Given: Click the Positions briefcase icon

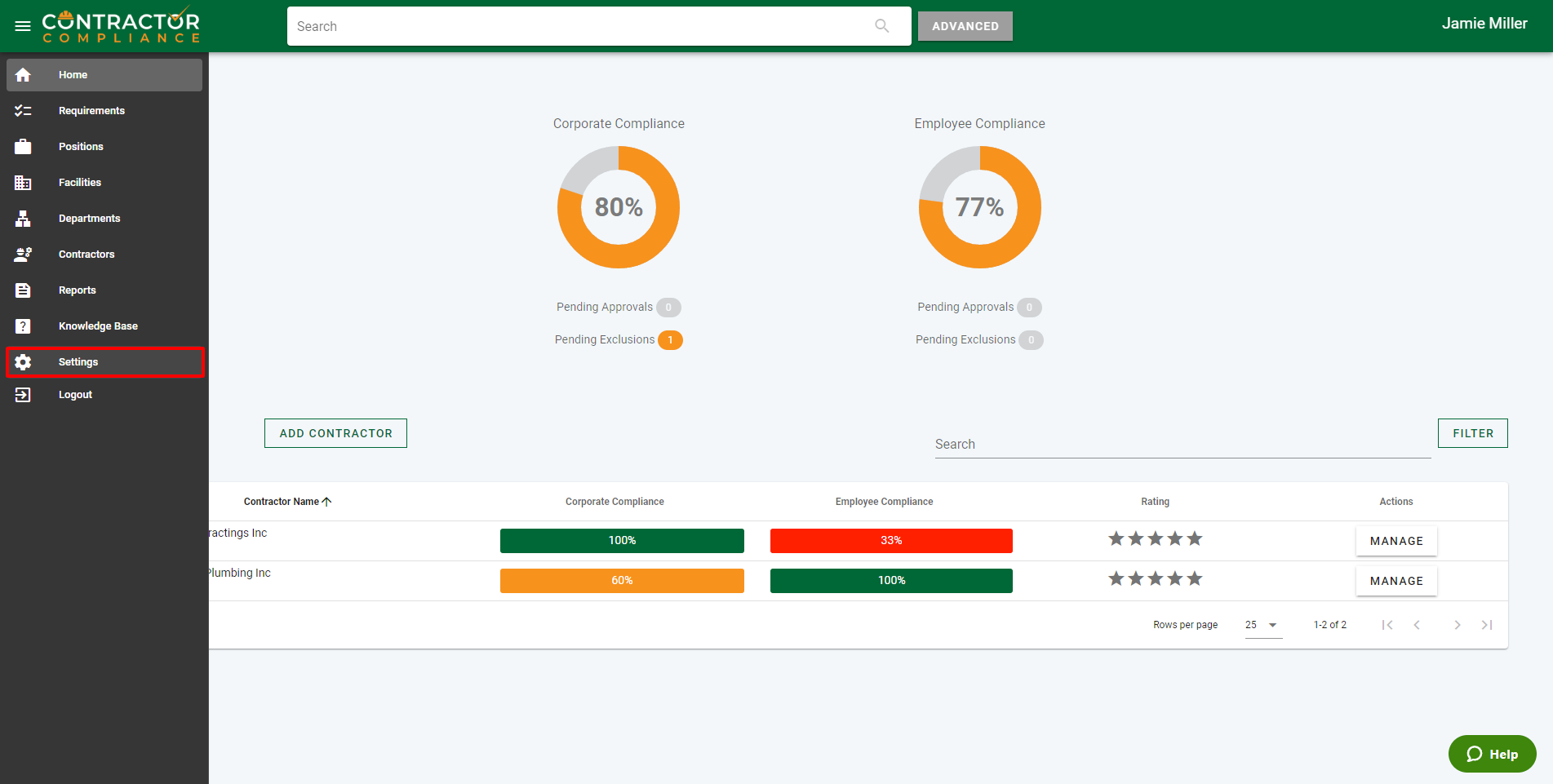Looking at the screenshot, I should (23, 147).
